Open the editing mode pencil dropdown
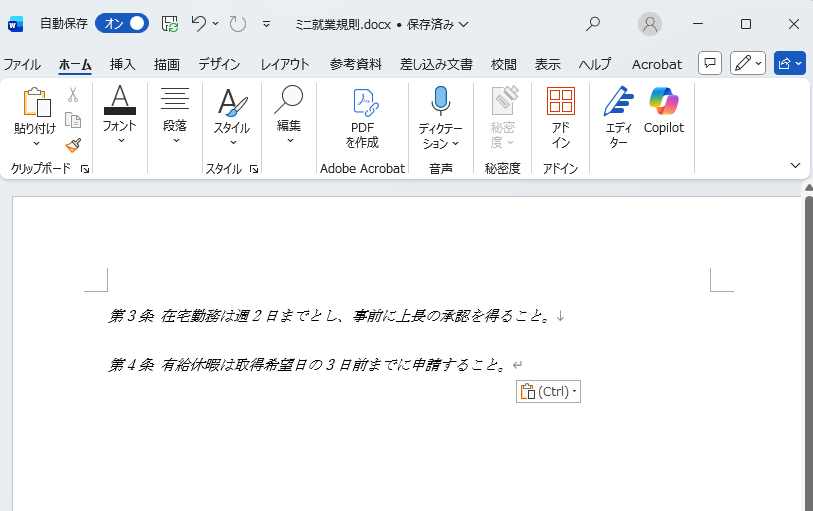The width and height of the screenshot is (813, 511). [748, 63]
